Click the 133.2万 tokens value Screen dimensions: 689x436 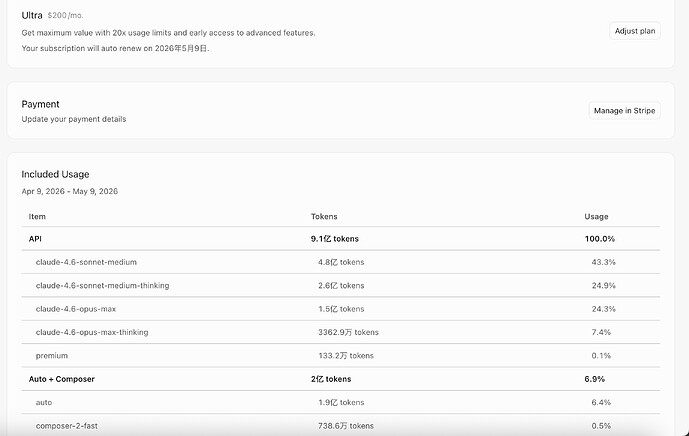(x=346, y=356)
